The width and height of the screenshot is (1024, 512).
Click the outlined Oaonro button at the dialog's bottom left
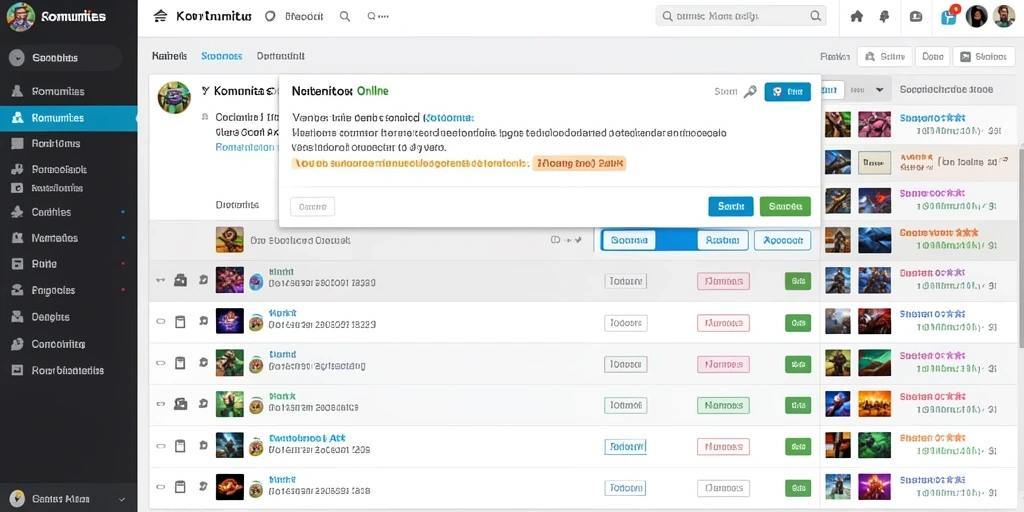312,207
